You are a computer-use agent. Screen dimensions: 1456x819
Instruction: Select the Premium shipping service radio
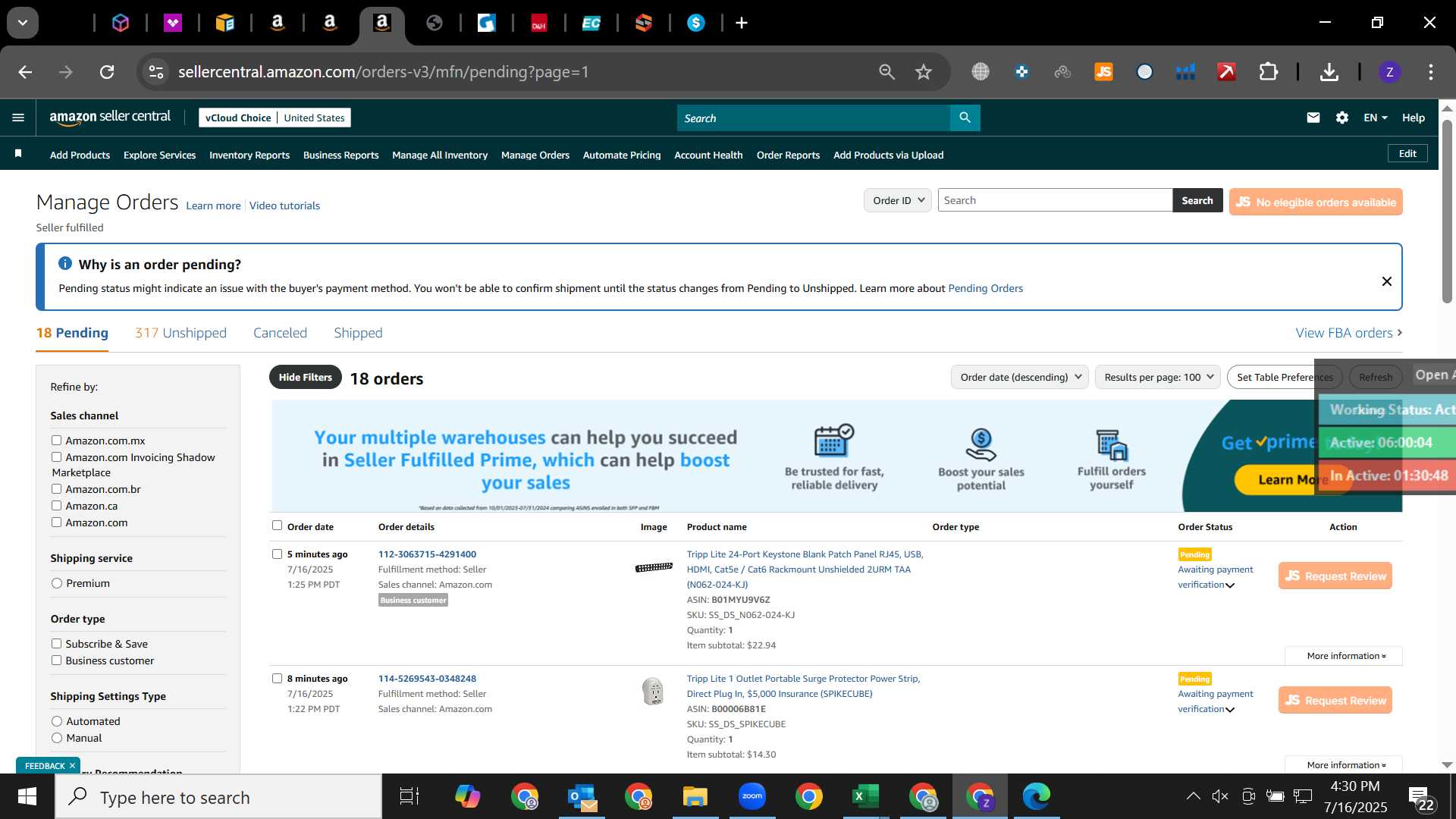[57, 583]
